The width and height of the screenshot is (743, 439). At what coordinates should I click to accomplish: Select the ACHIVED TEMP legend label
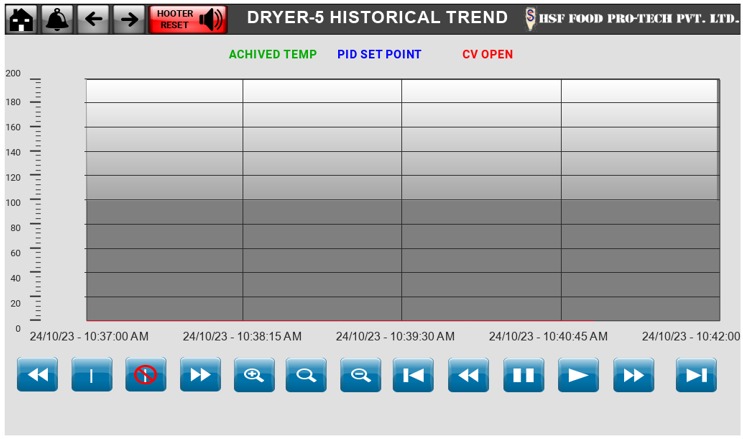click(273, 55)
